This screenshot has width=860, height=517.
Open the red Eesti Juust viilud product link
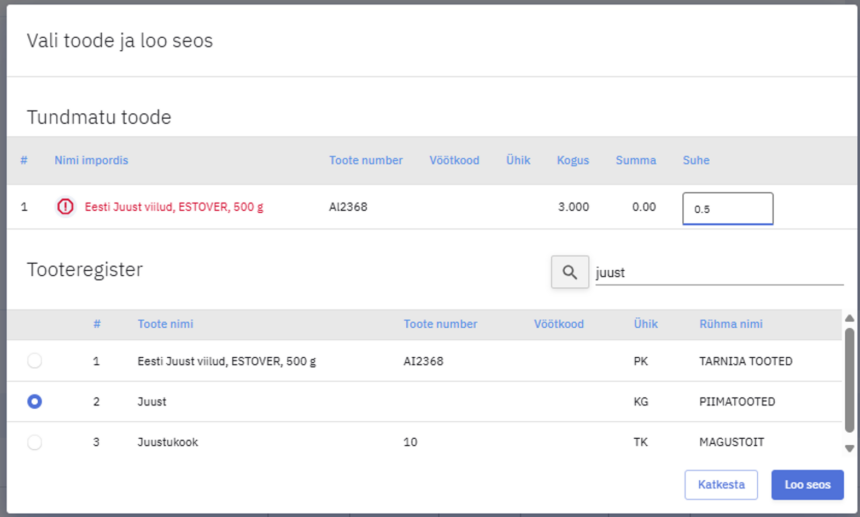point(174,207)
